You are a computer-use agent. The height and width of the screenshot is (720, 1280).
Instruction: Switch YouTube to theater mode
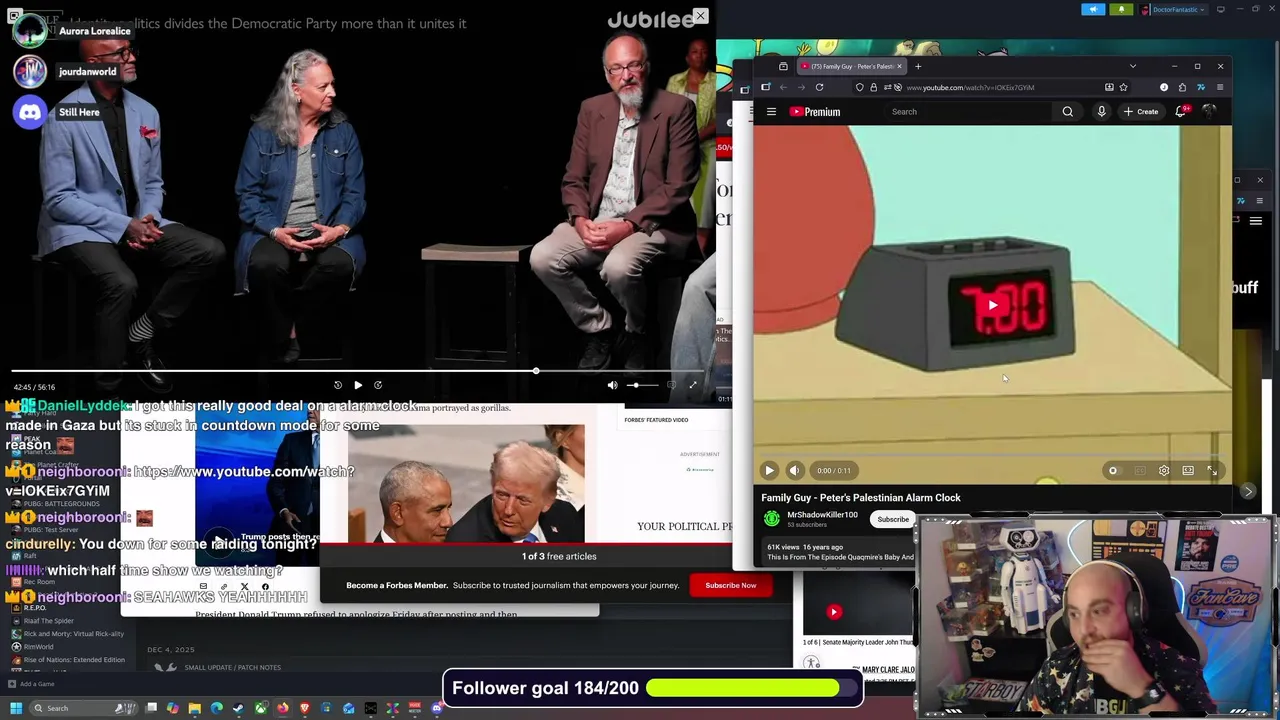pyautogui.click(x=1188, y=470)
